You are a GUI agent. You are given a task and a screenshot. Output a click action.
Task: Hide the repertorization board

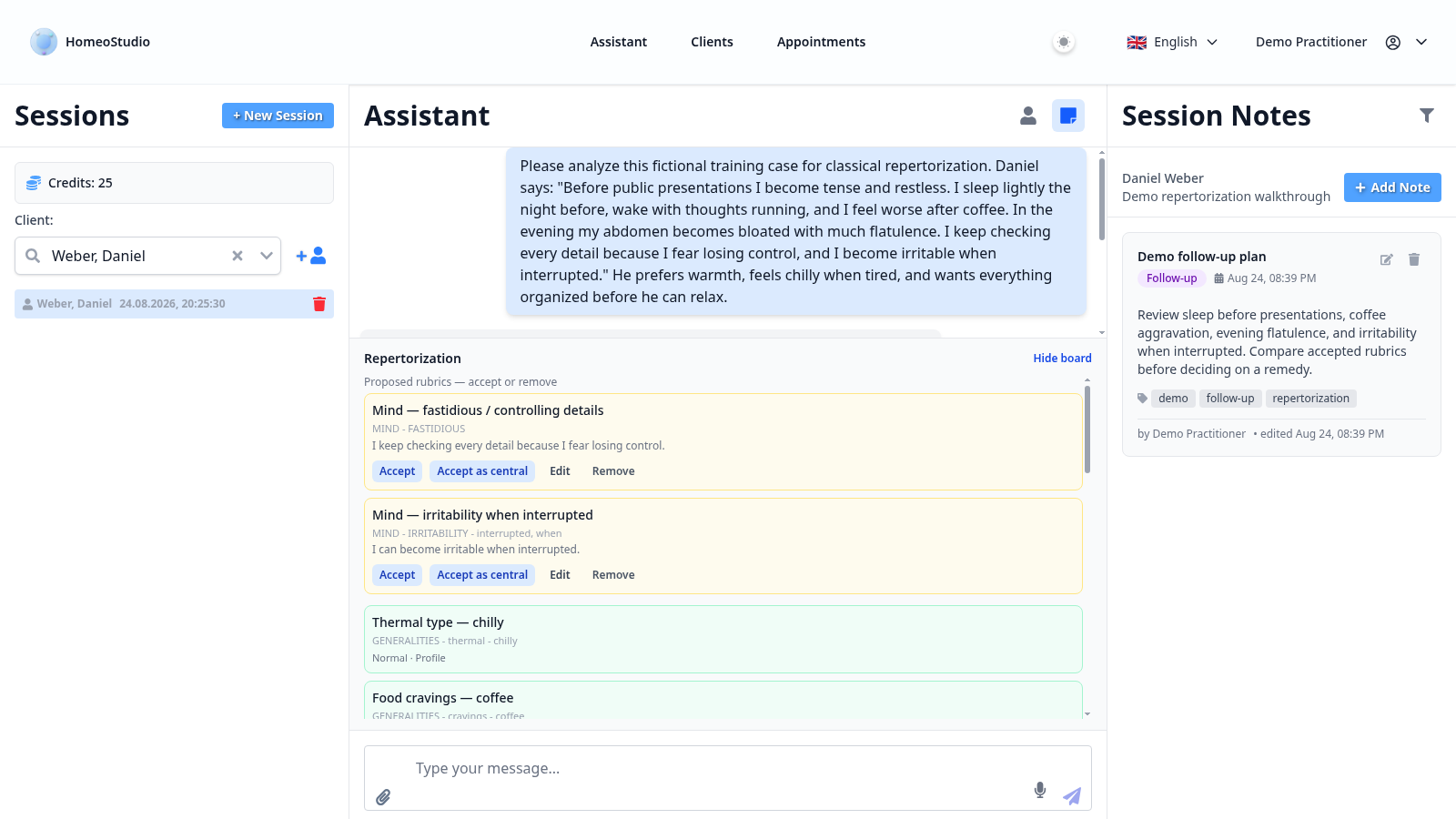point(1062,359)
